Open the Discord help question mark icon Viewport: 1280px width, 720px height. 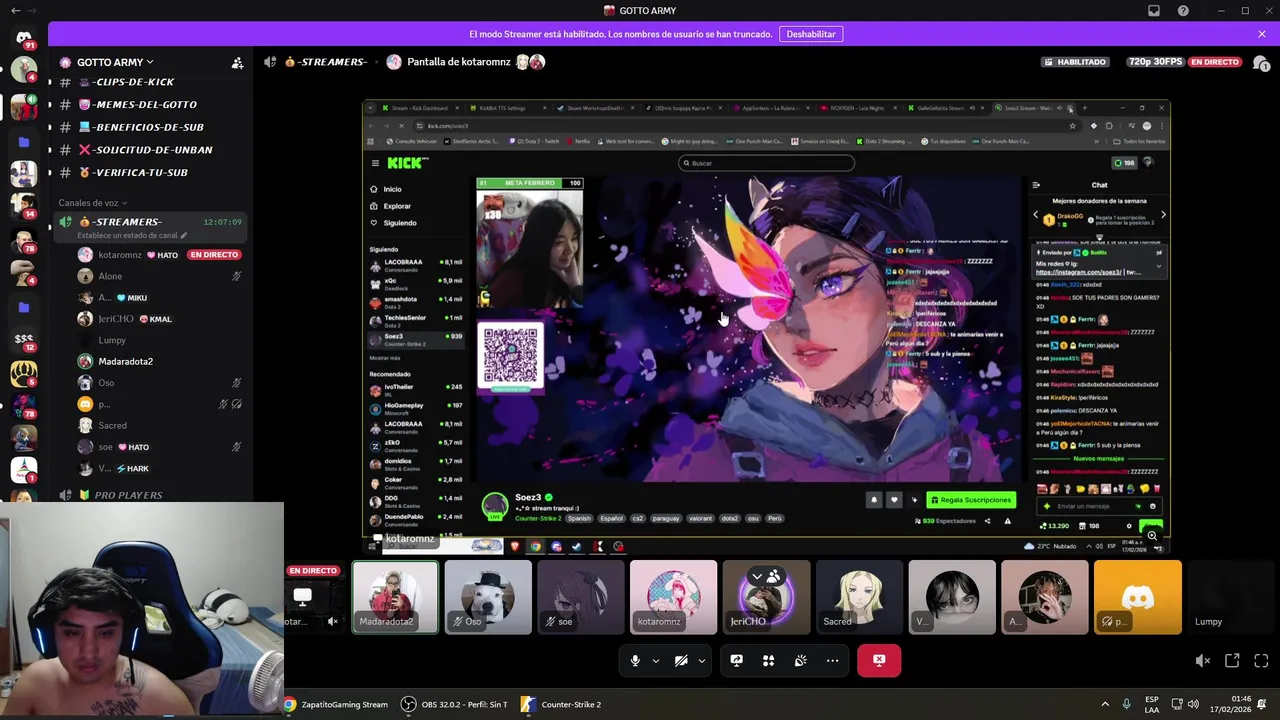coord(1183,11)
